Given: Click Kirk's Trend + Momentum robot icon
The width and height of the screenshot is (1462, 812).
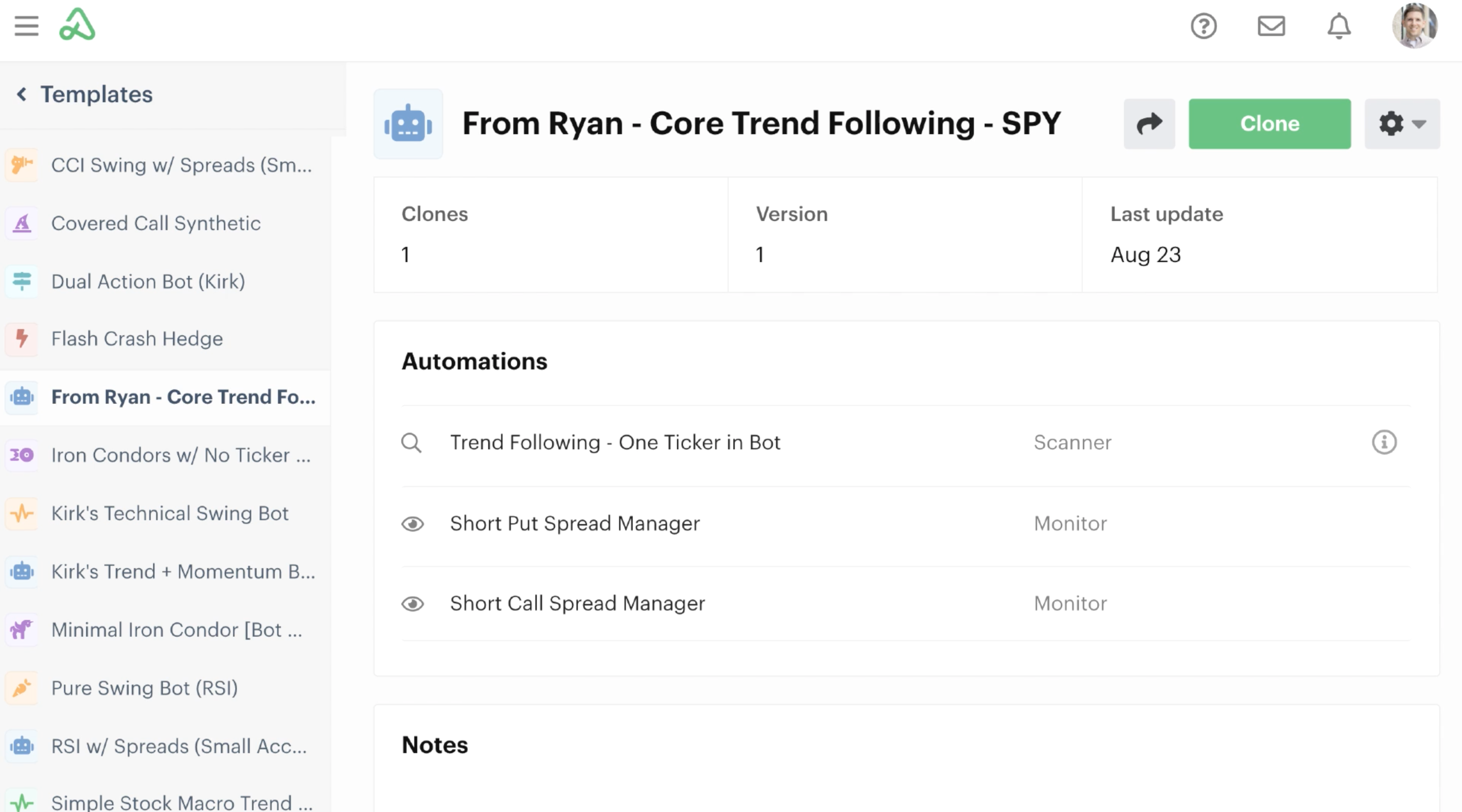Looking at the screenshot, I should (22, 571).
